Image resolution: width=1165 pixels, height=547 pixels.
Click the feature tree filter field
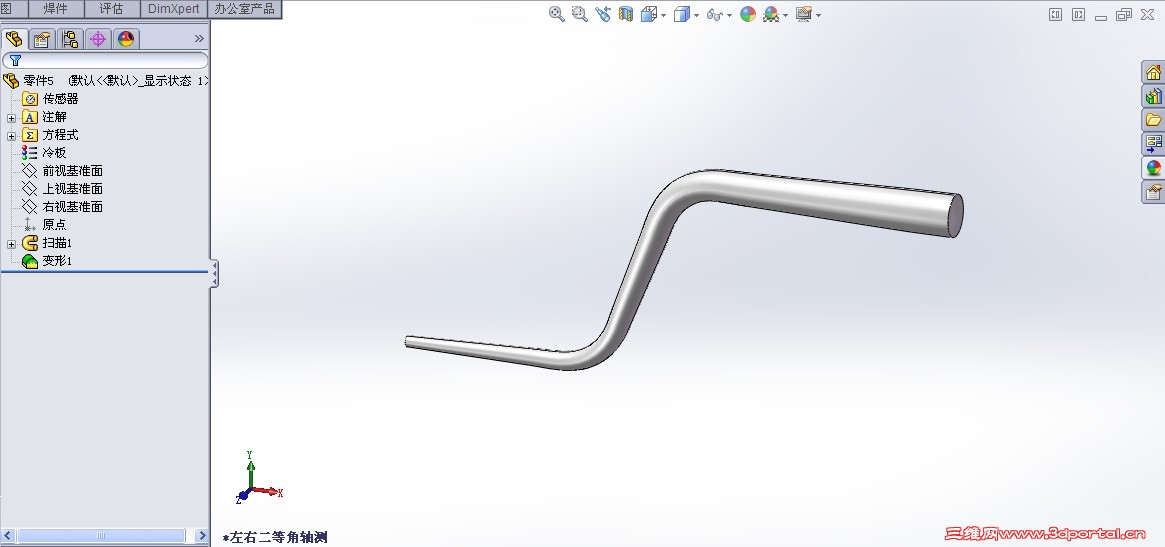105,60
